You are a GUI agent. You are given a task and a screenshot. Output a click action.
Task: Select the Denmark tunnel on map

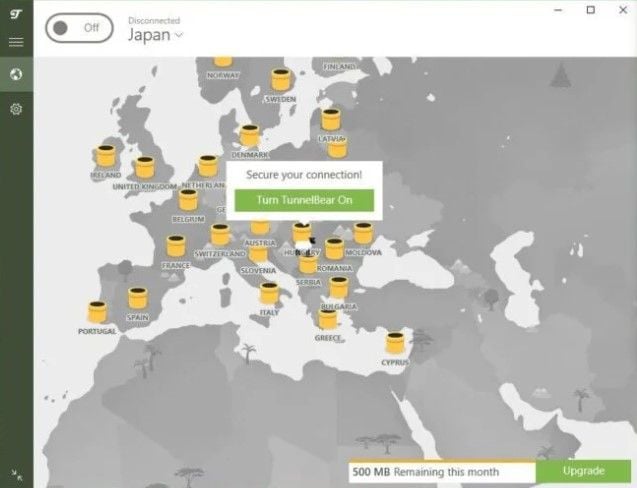click(x=249, y=136)
